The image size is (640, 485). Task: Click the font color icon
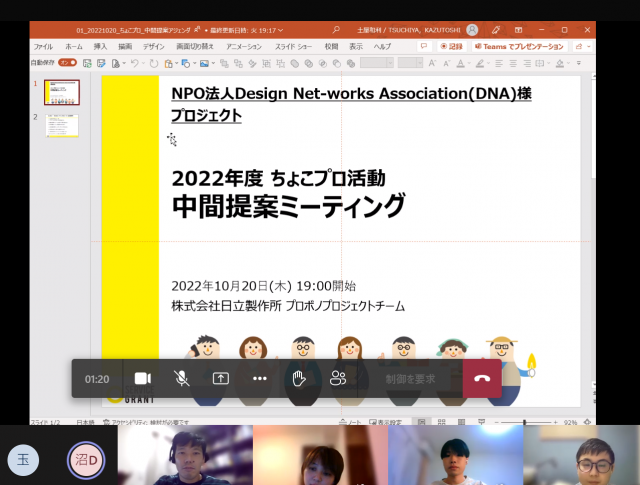tap(460, 63)
